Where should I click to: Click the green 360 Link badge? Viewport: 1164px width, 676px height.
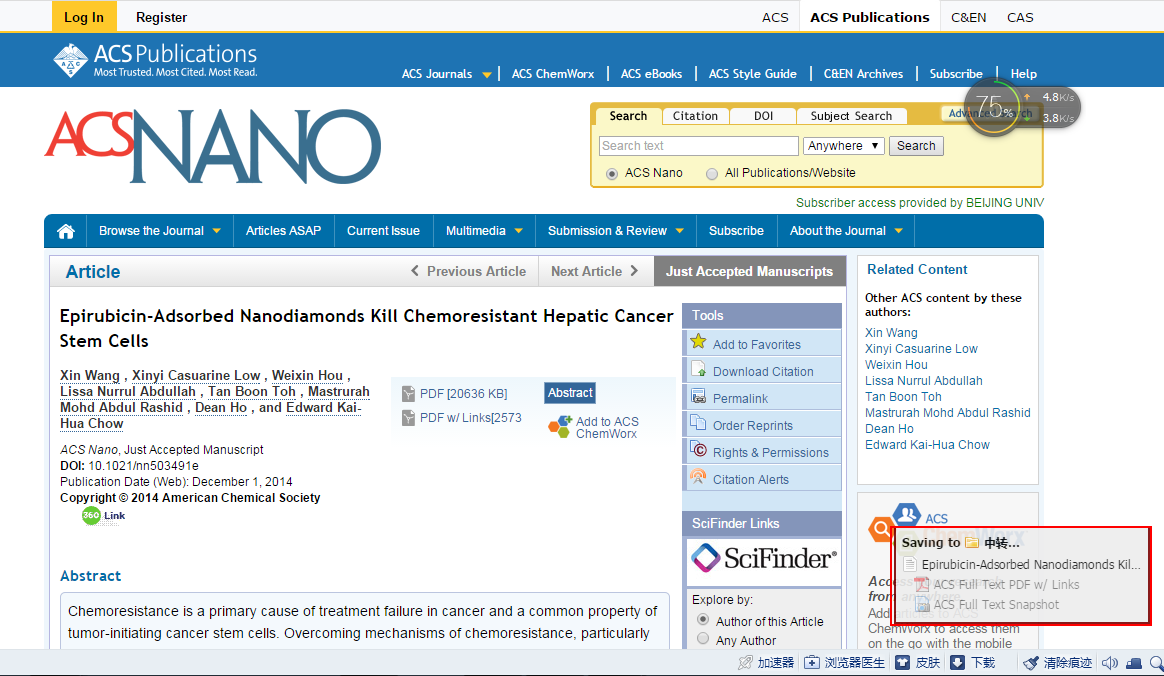tap(103, 516)
